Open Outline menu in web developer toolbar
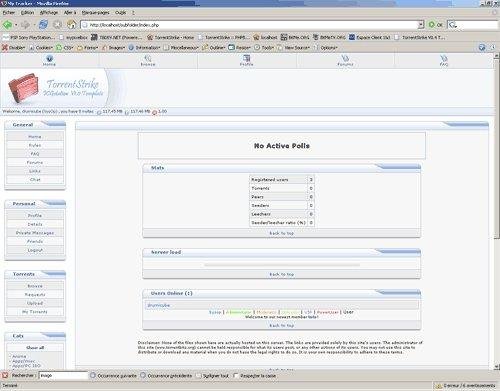Viewport: 500px width, 391px height. click(x=214, y=48)
